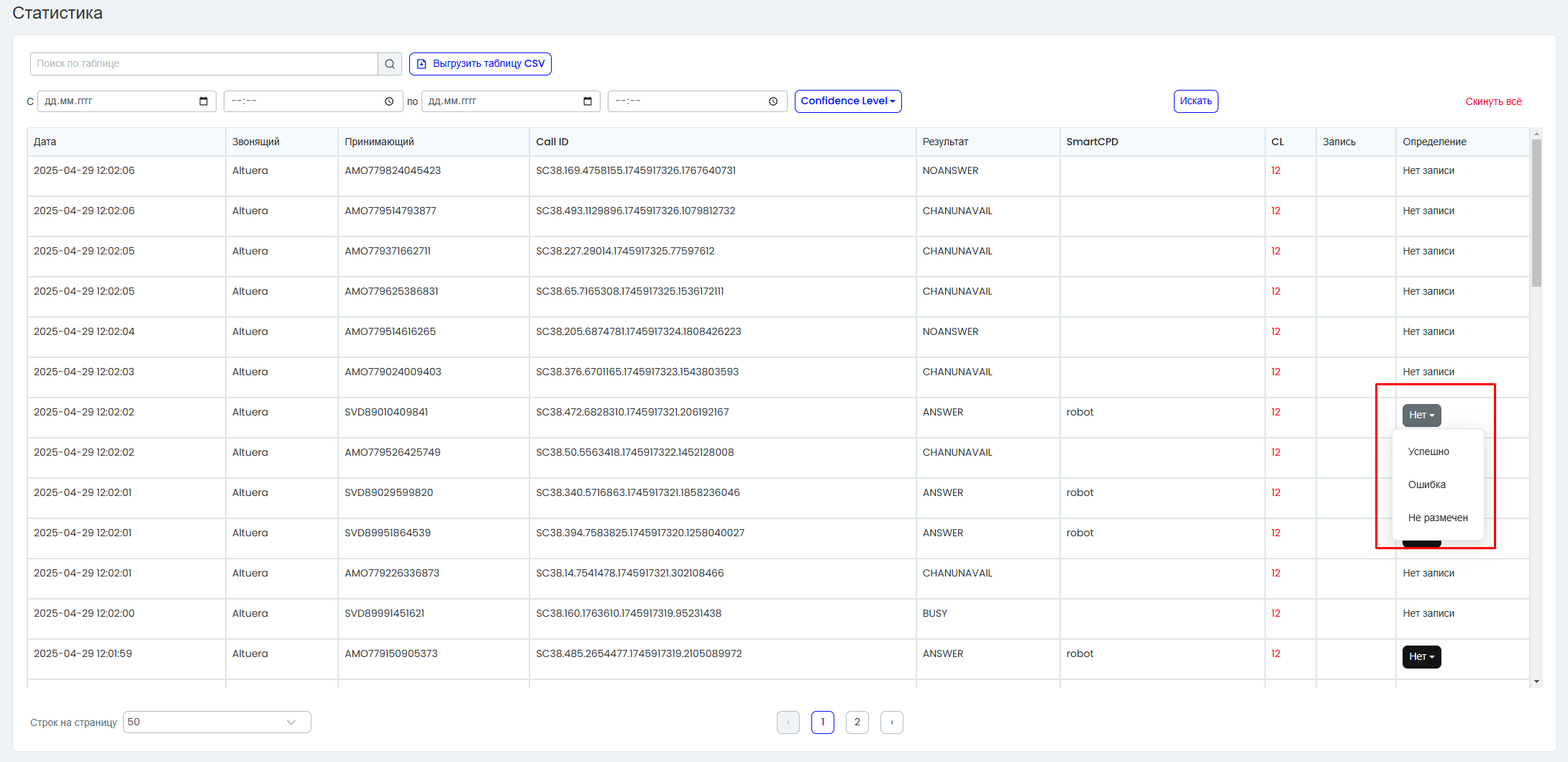This screenshot has width=1568, height=762.
Task: Go to page 2
Action: [857, 722]
